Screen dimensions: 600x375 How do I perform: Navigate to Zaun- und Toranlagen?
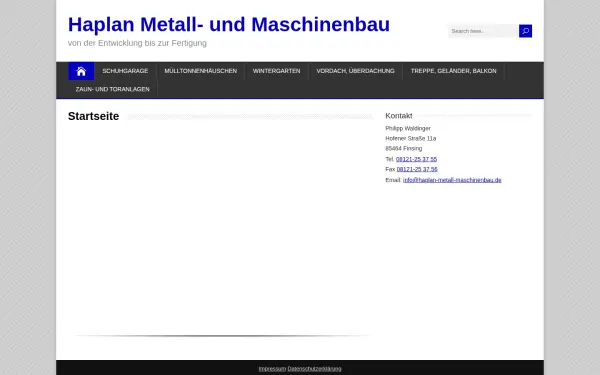click(112, 89)
